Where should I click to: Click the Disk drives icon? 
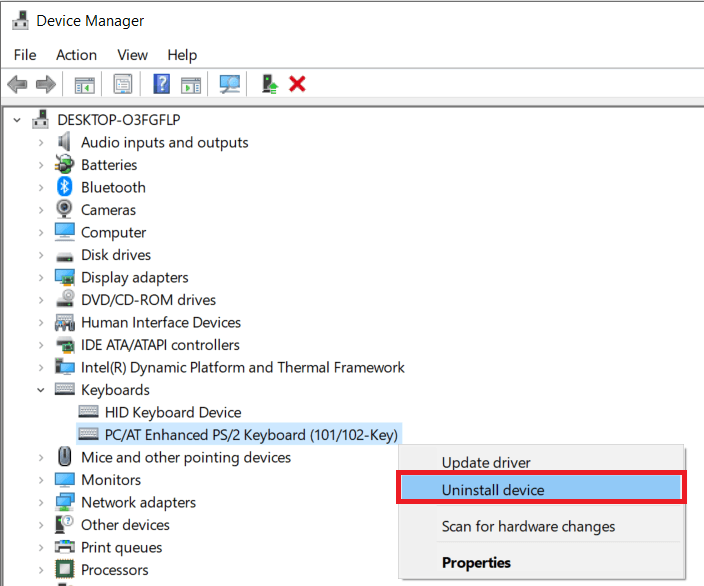coord(64,256)
